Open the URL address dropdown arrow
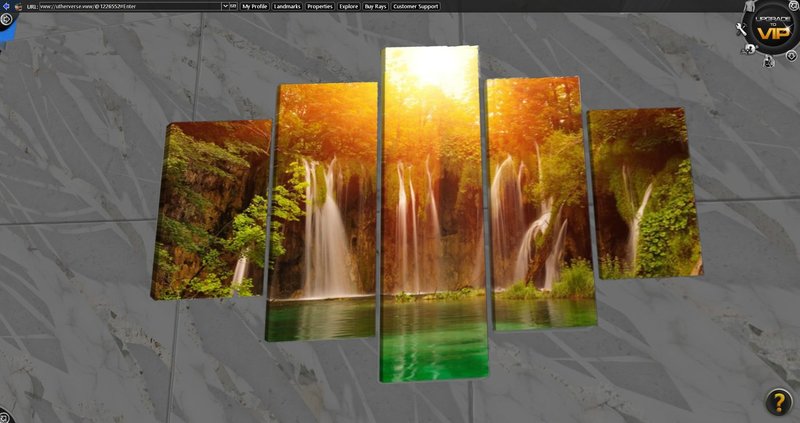 click(x=223, y=6)
